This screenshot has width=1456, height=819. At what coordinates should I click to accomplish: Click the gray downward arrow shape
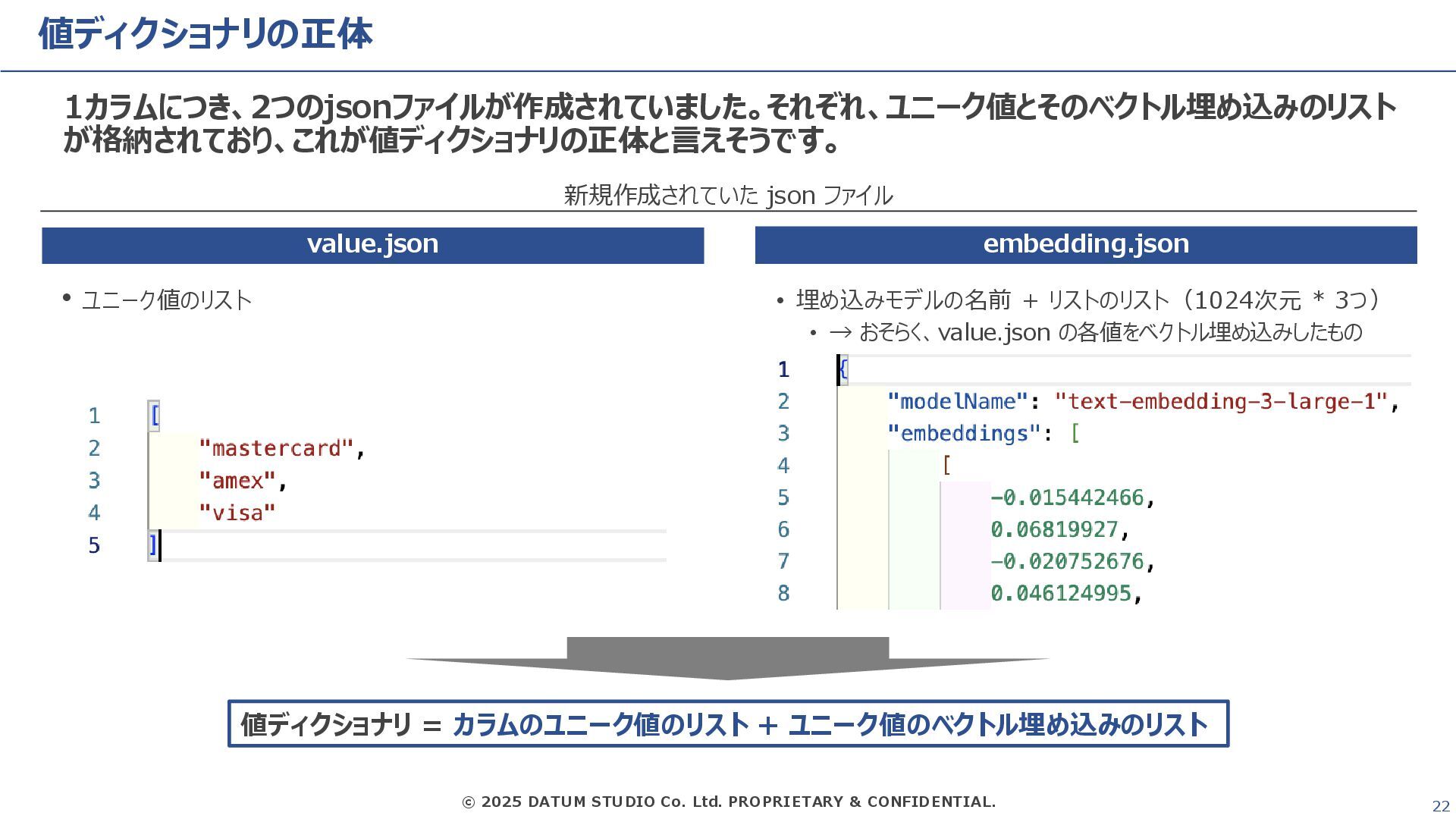(727, 657)
